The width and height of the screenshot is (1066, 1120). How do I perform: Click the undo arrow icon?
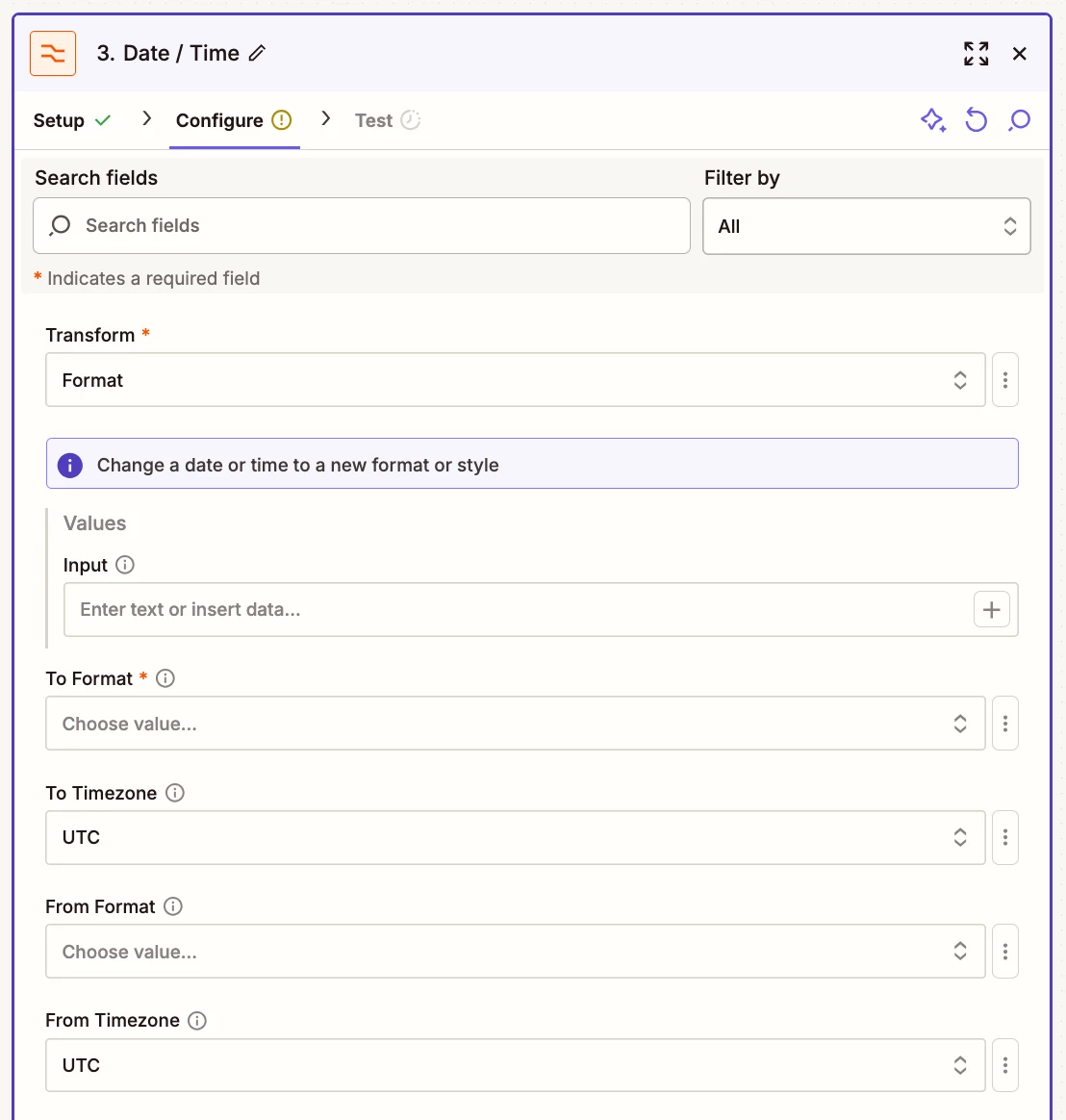(977, 120)
